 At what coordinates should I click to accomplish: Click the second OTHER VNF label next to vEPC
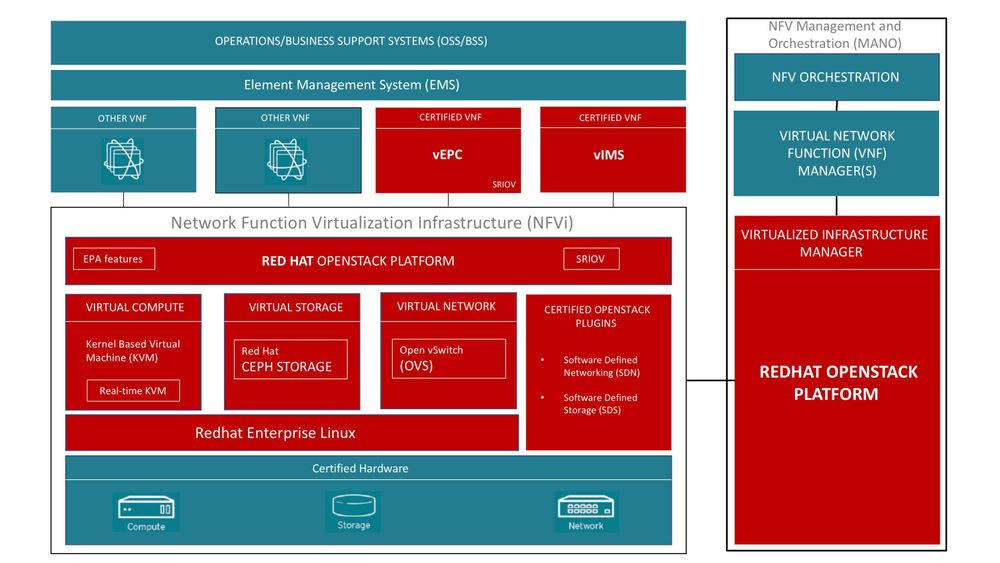285,118
